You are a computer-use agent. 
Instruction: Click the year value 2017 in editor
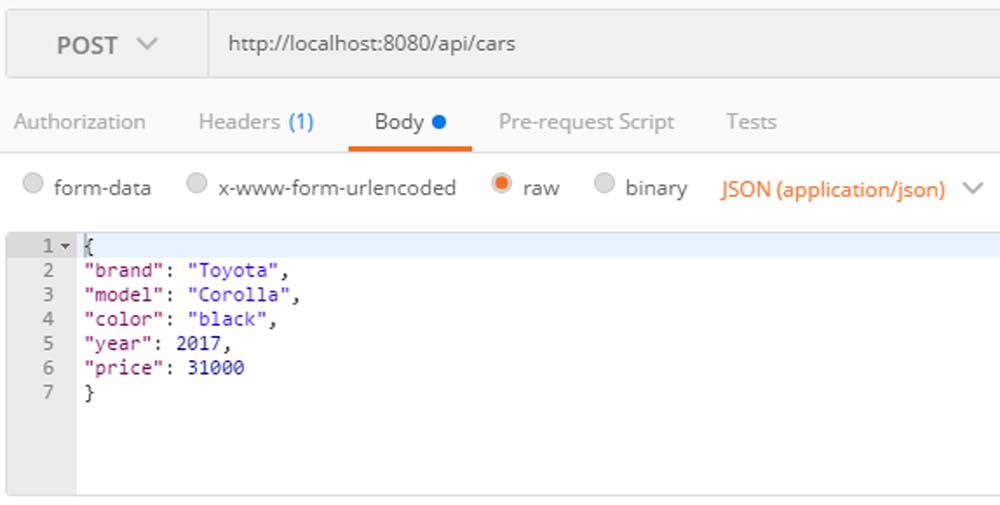[x=198, y=344]
